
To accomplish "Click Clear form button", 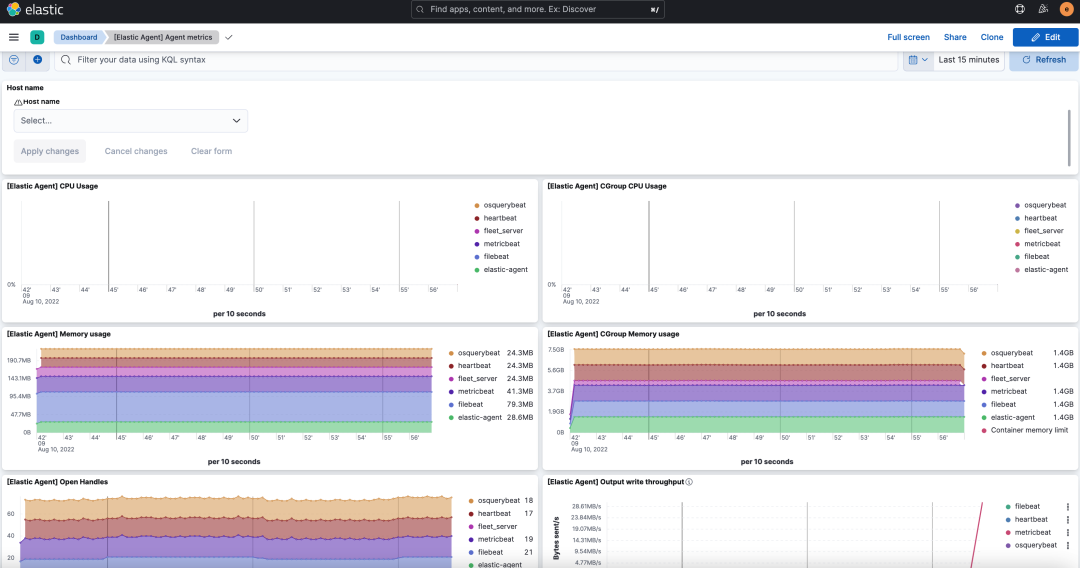I will click(x=211, y=151).
